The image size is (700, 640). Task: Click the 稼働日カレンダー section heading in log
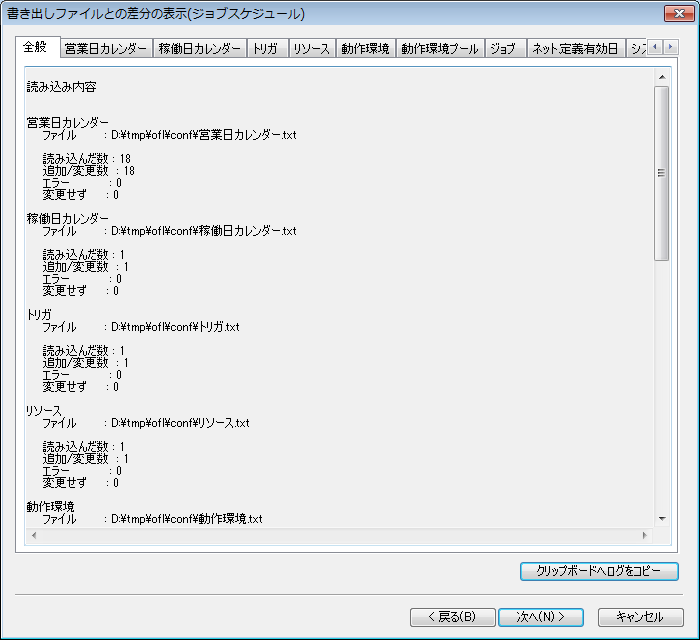click(x=68, y=219)
